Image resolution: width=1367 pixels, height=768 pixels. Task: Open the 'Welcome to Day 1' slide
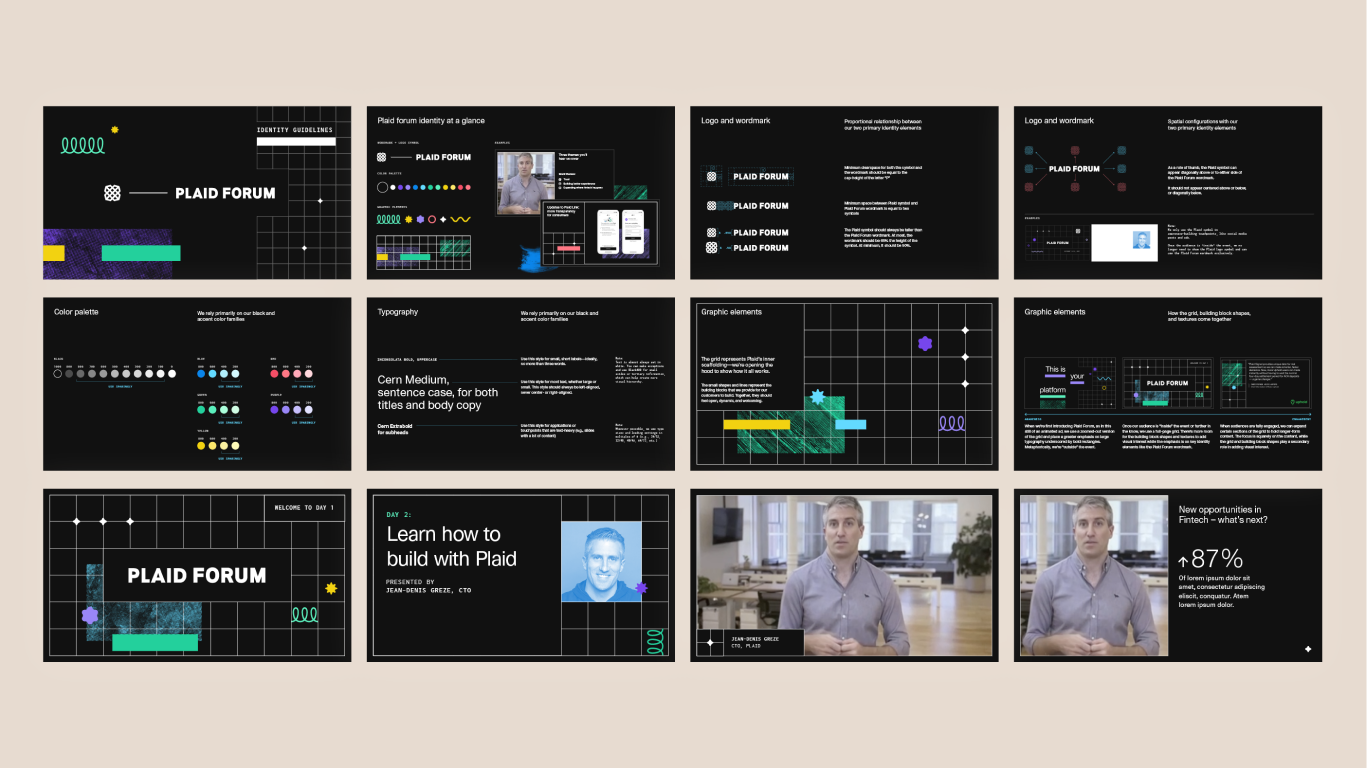point(197,575)
